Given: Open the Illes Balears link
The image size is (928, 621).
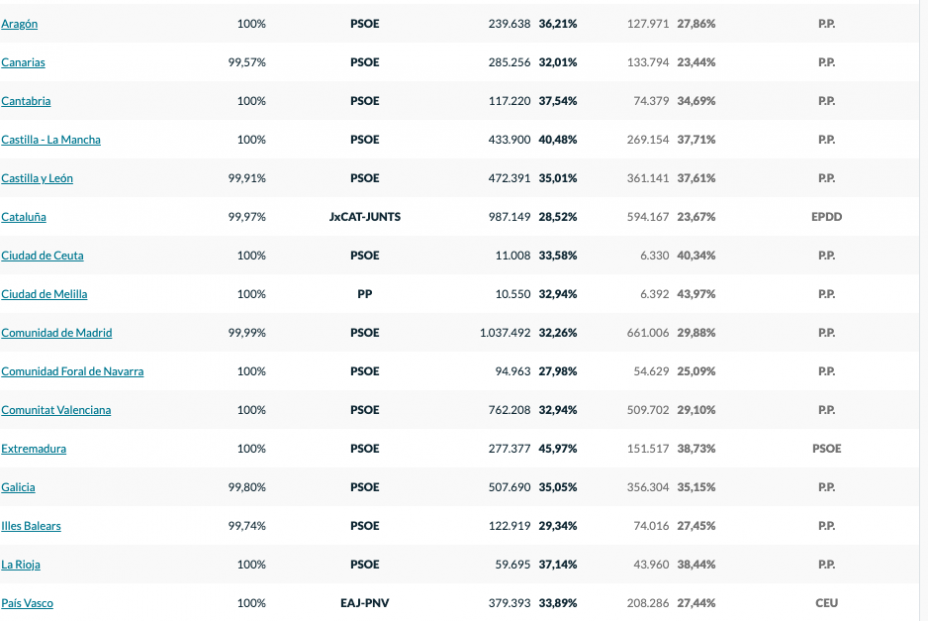Looking at the screenshot, I should pyautogui.click(x=31, y=526).
